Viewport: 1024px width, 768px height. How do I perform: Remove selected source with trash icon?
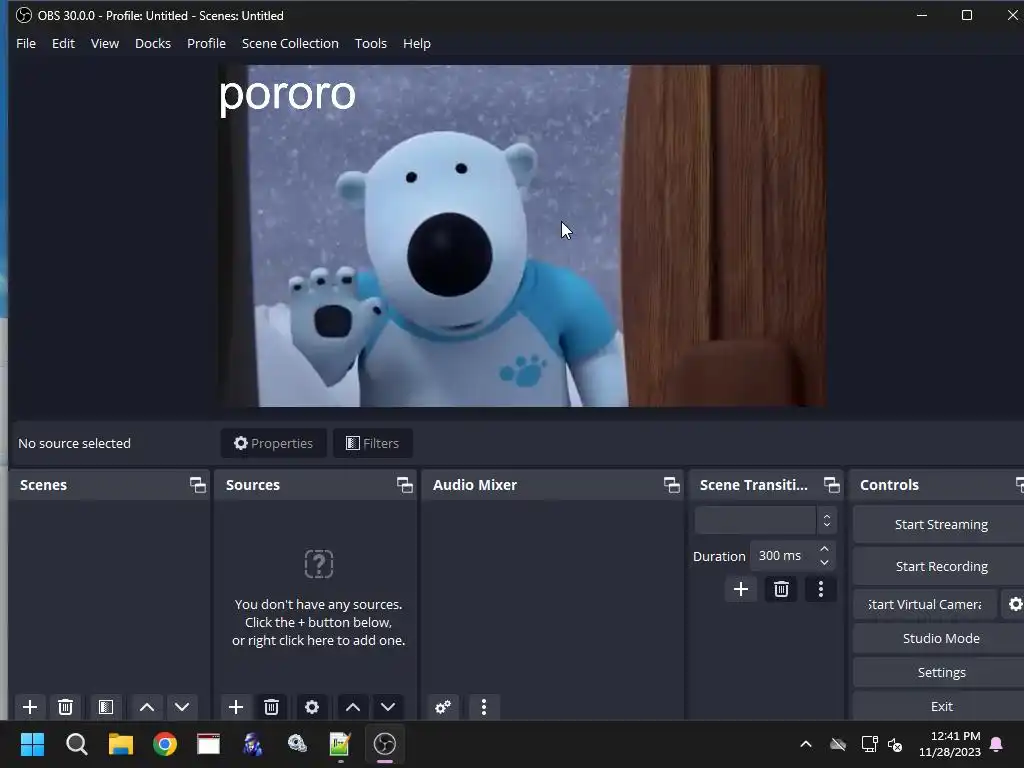pos(272,707)
